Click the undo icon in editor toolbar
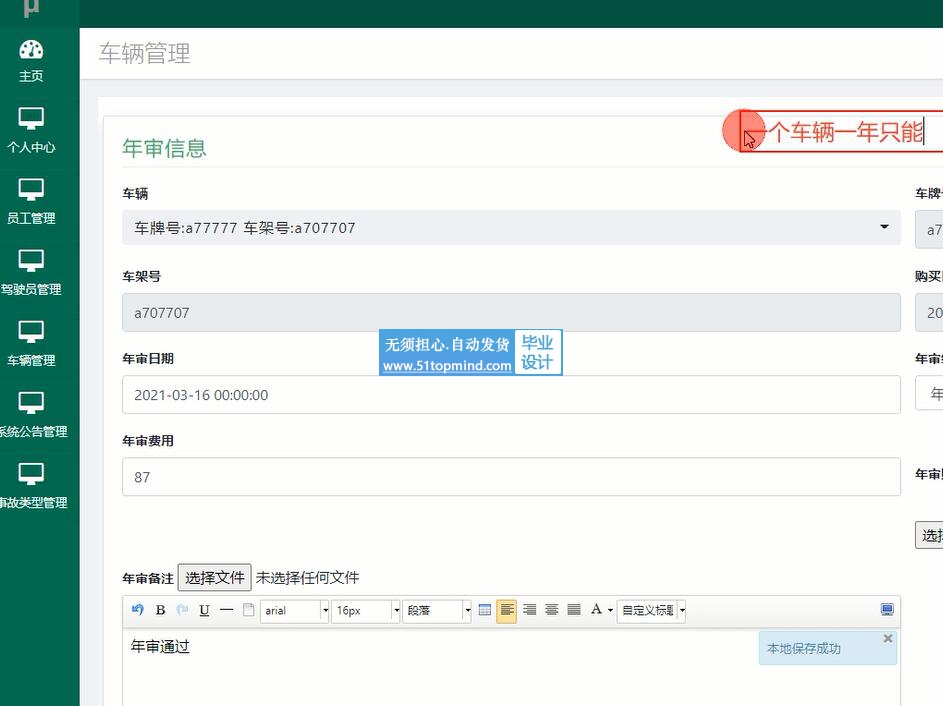This screenshot has width=943, height=706. click(x=138, y=610)
